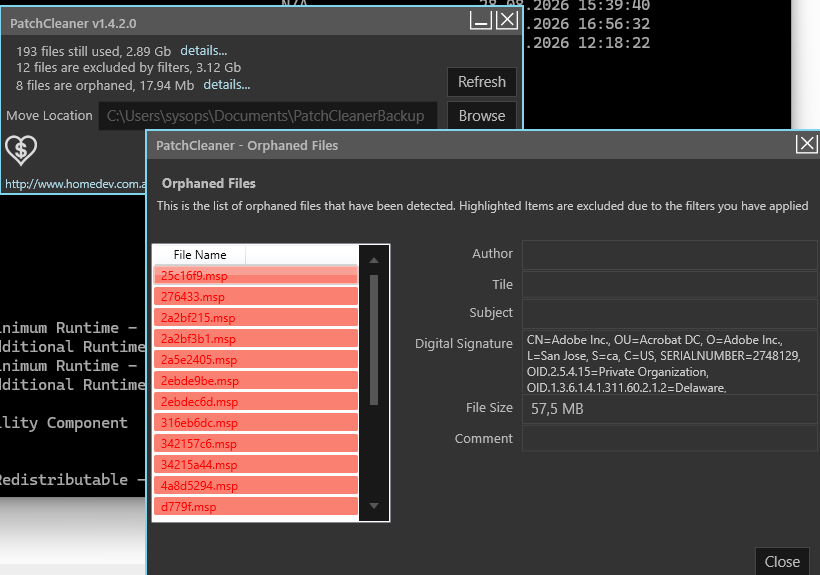Image resolution: width=820 pixels, height=575 pixels.
Task: Click the donate heart dollar icon
Action: point(21,150)
